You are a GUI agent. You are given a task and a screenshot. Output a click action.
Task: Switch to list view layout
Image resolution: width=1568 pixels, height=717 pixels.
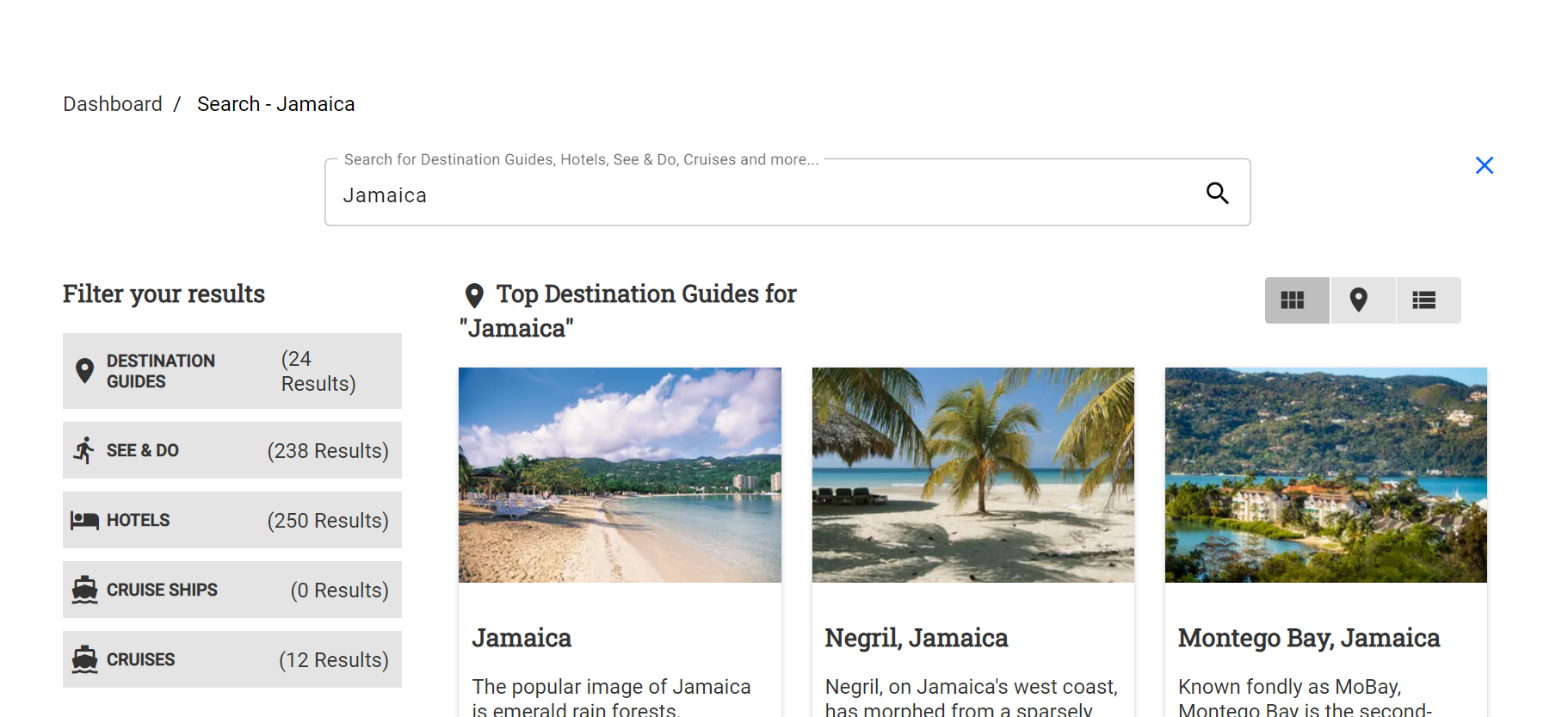pos(1424,300)
